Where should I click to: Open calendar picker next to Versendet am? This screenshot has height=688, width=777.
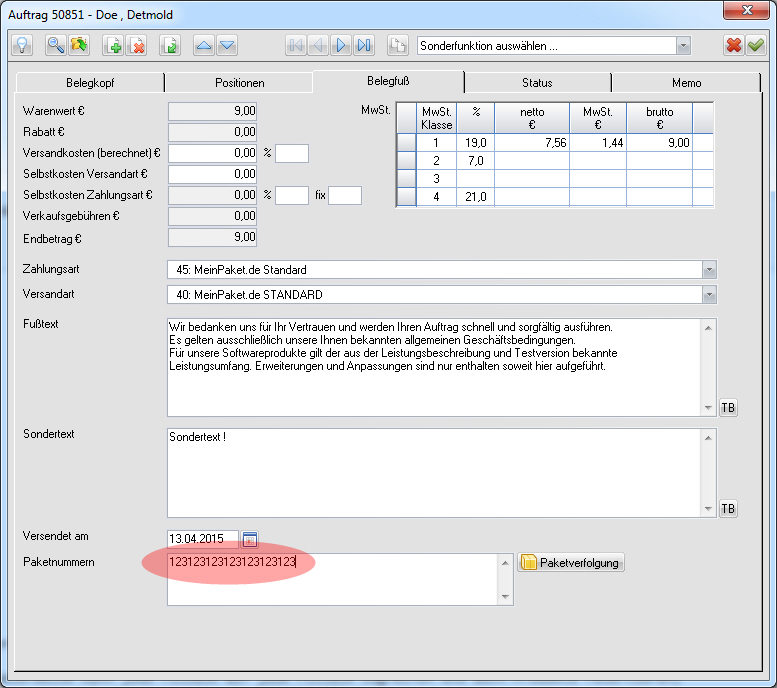click(250, 539)
